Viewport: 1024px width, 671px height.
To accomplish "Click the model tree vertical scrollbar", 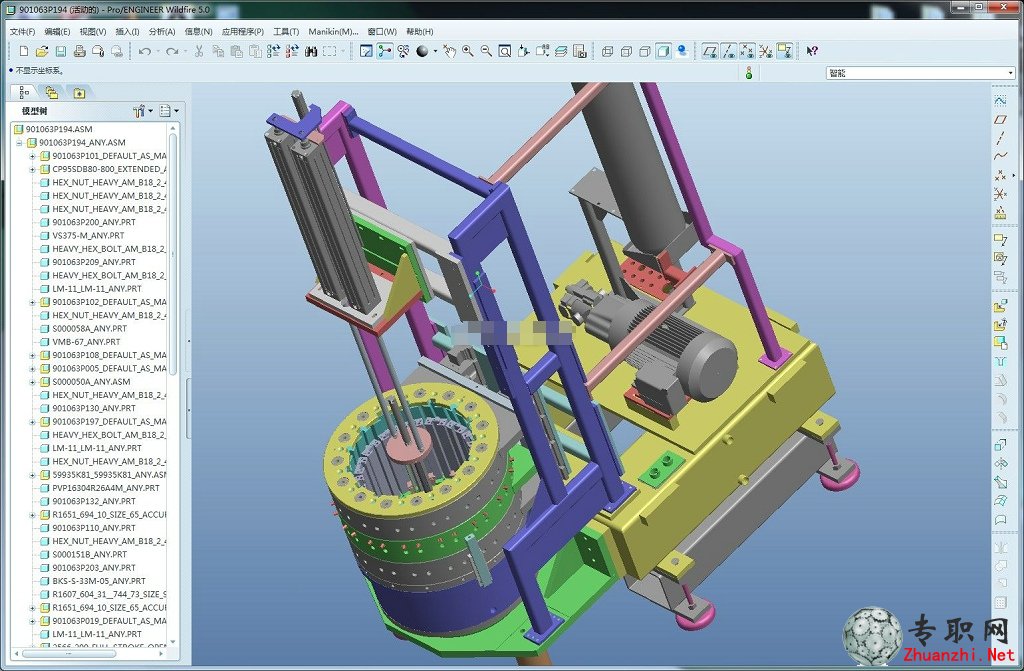I will coord(173,254).
